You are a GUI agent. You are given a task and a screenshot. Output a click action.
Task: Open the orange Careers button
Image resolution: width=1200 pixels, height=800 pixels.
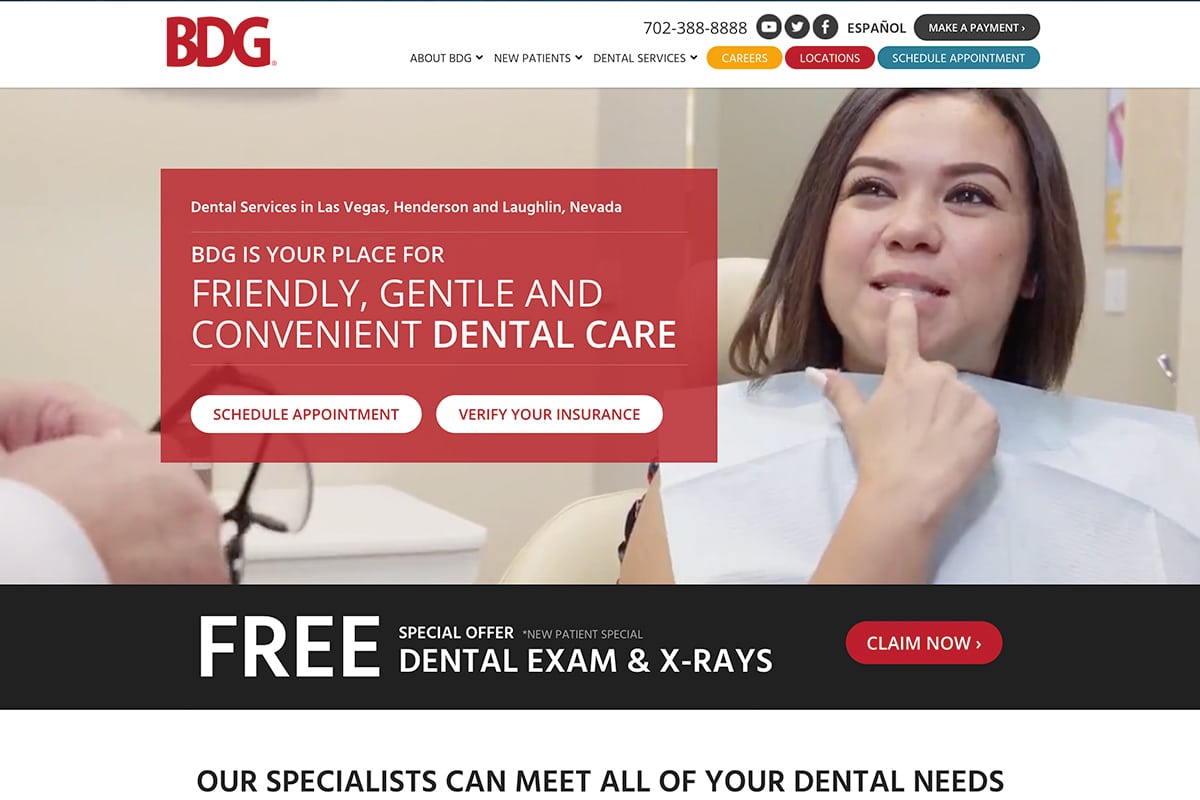point(744,58)
